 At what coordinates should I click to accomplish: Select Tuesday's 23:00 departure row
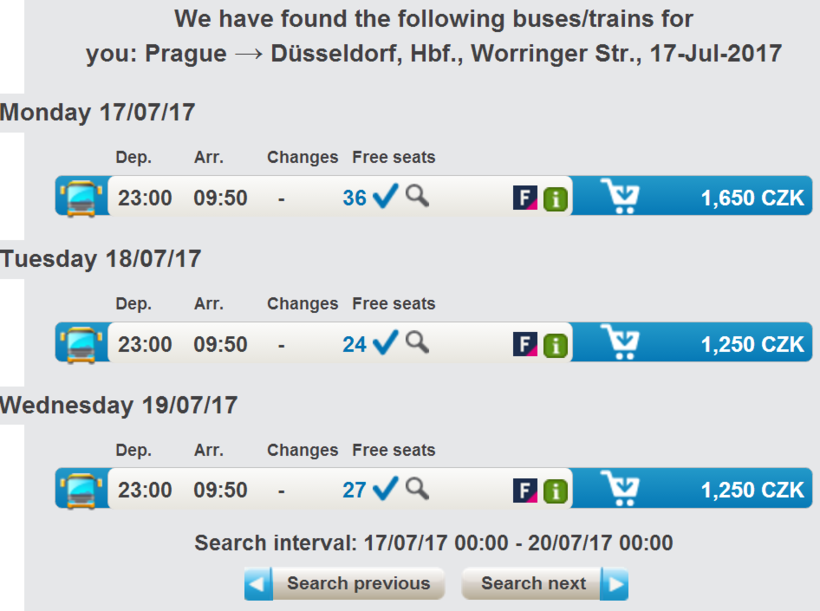[x=145, y=344]
